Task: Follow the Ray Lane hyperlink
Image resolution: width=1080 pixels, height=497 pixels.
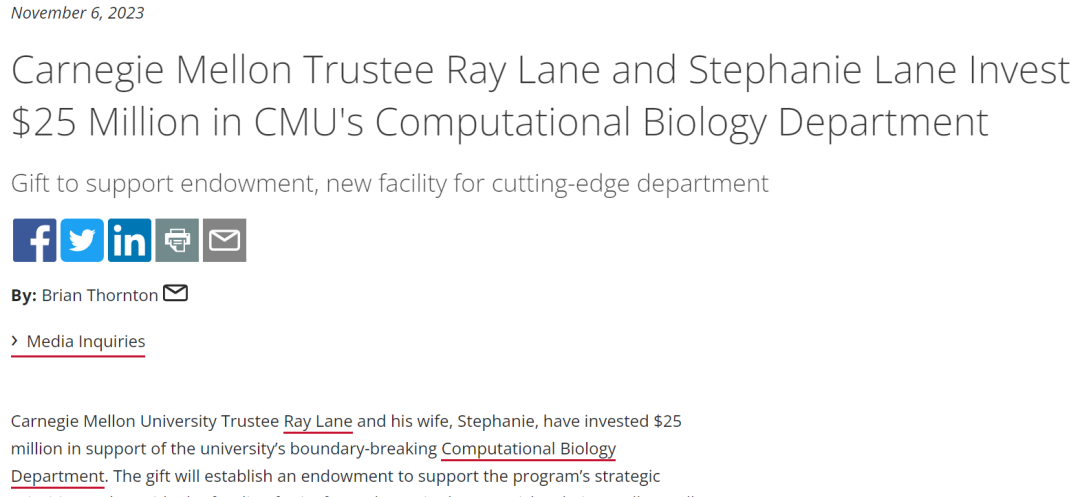Action: (318, 421)
